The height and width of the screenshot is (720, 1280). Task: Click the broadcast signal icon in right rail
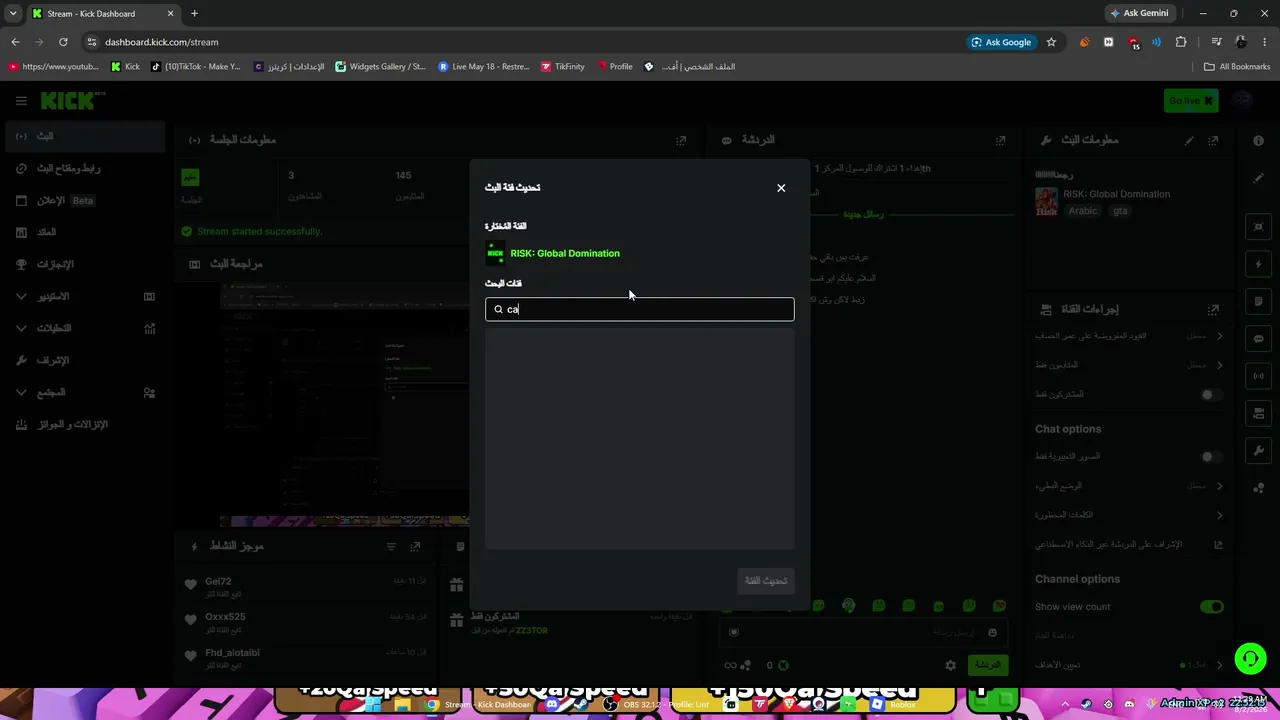point(1259,376)
